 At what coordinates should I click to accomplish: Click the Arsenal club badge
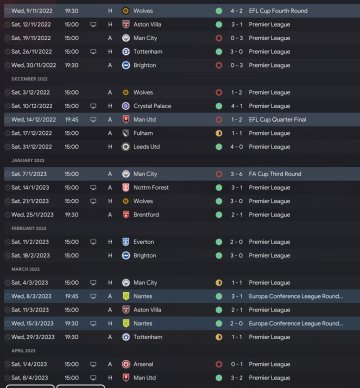pos(126,364)
